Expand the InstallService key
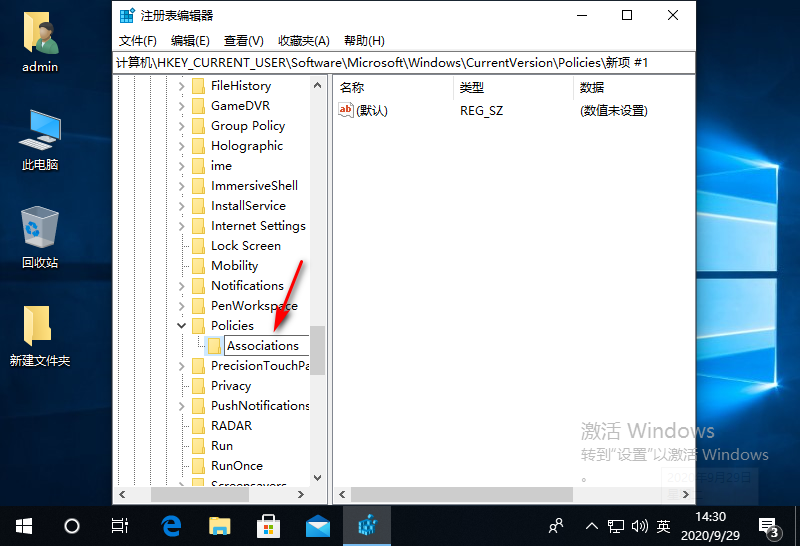The height and width of the screenshot is (546, 800). [x=182, y=206]
